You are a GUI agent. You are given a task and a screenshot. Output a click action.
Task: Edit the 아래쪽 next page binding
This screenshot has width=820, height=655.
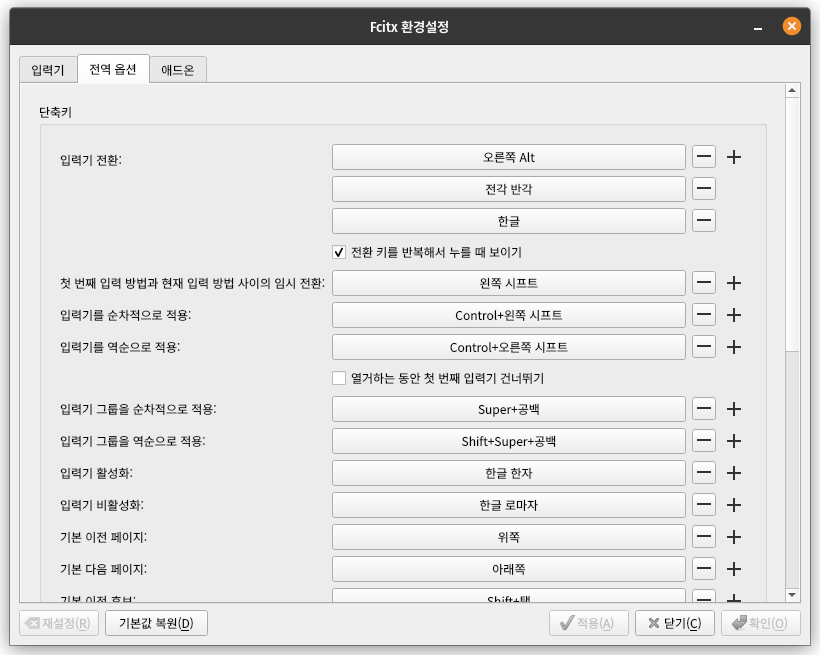(x=508, y=569)
